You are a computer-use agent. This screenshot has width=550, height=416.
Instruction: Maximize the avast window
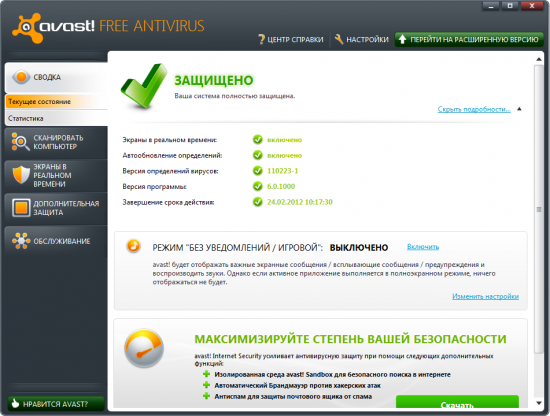coord(510,6)
